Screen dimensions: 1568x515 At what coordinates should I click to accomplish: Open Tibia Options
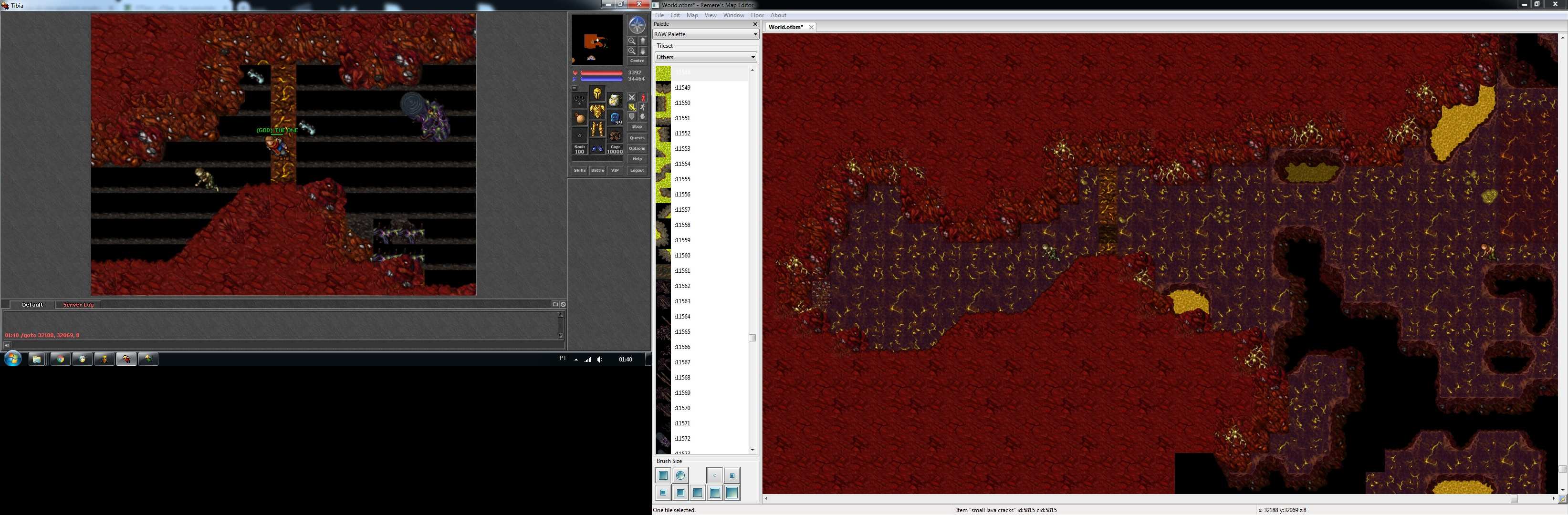click(638, 149)
